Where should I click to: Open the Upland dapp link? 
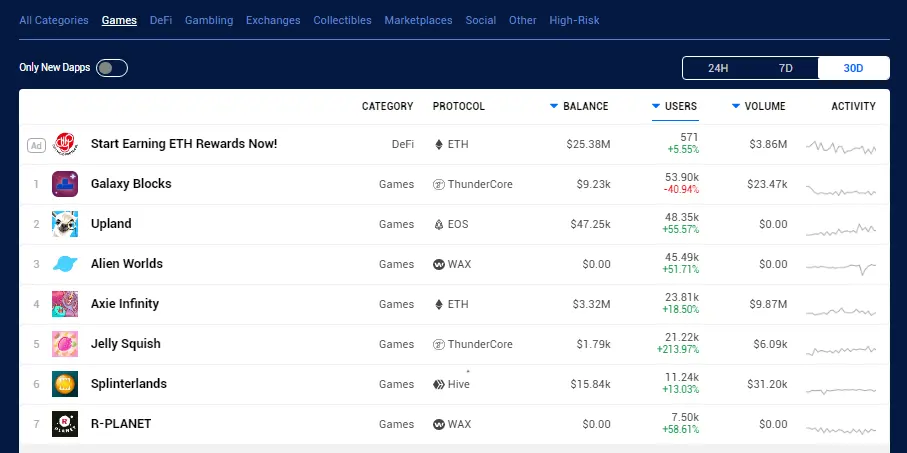click(111, 223)
